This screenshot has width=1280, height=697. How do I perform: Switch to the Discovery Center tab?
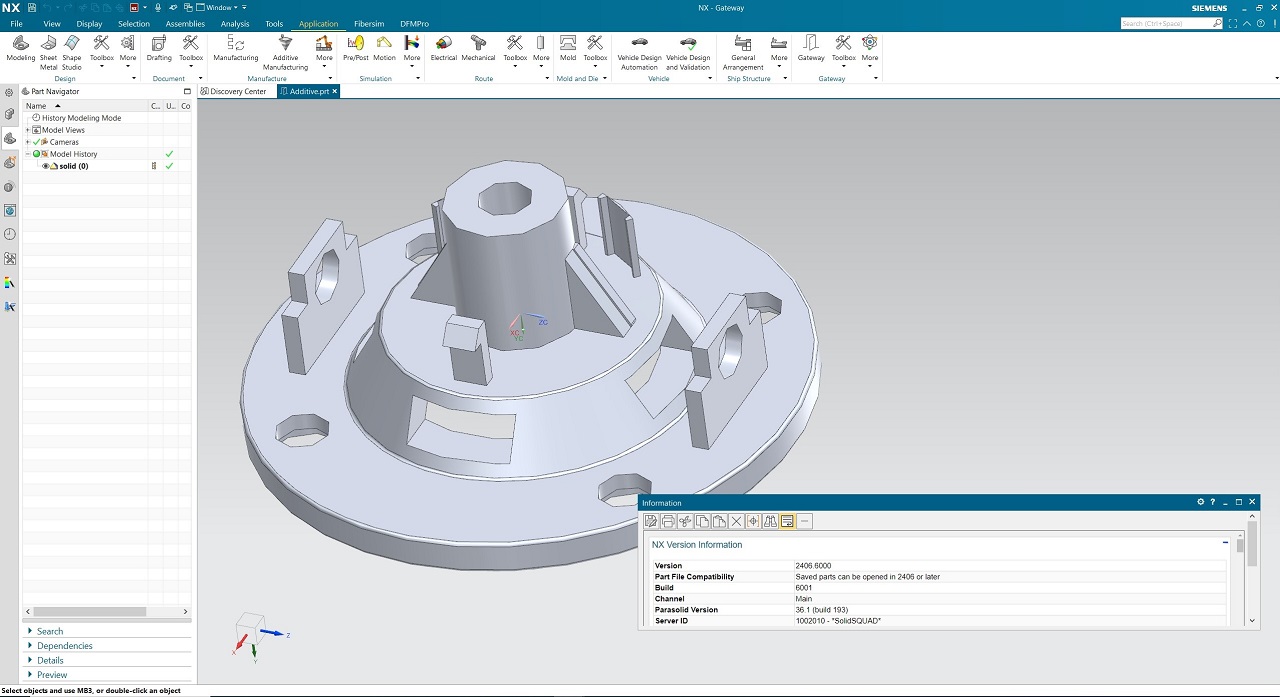(x=237, y=91)
